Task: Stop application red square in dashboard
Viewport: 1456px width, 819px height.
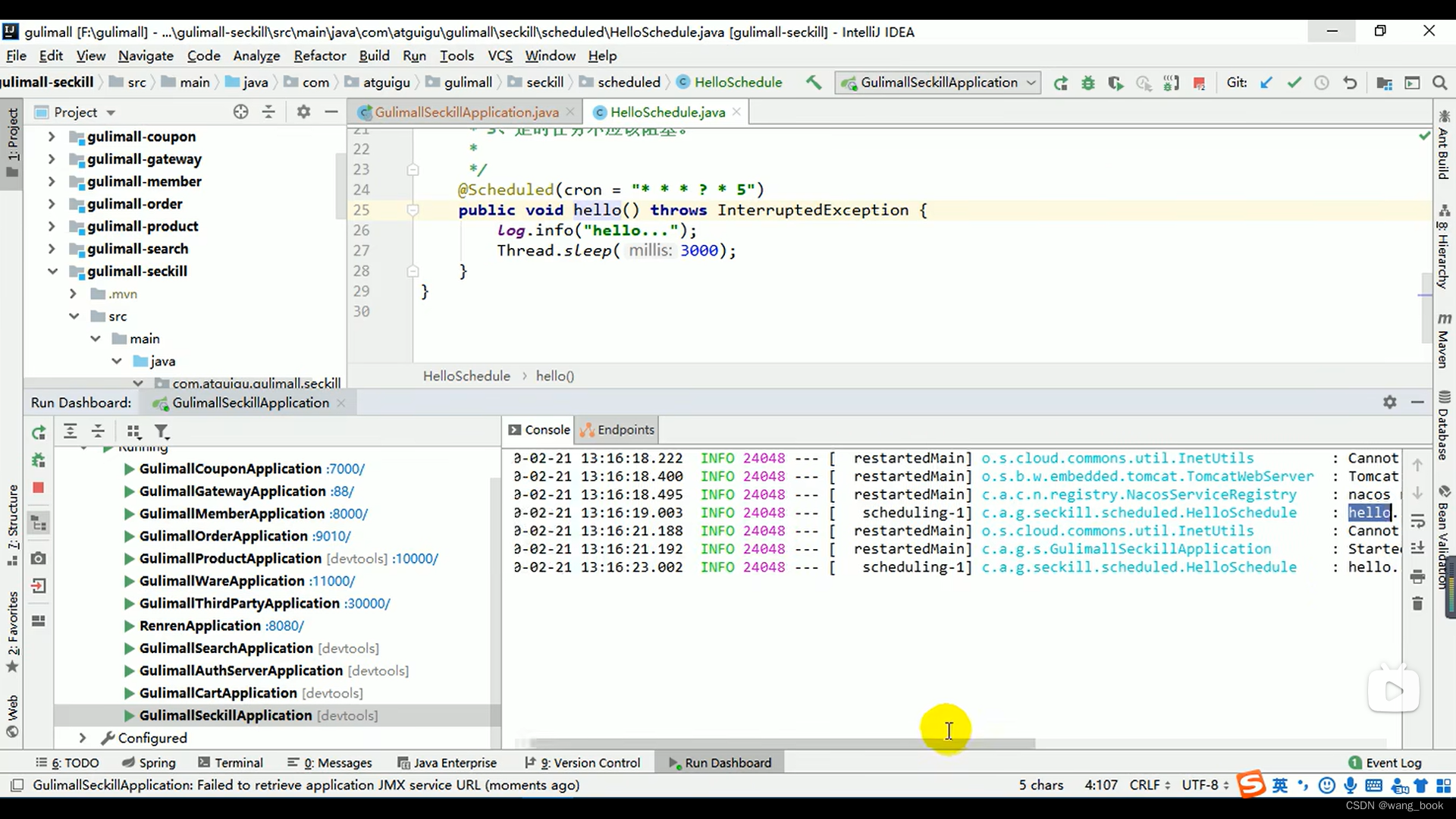Action: pyautogui.click(x=39, y=488)
